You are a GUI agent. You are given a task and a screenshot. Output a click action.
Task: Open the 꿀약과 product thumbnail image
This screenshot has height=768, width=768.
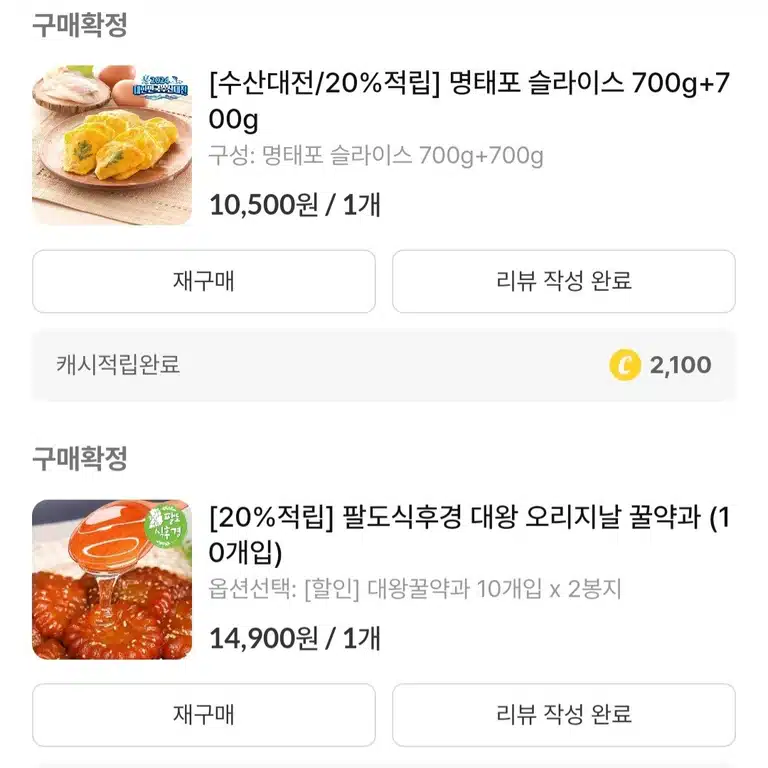pyautogui.click(x=112, y=579)
